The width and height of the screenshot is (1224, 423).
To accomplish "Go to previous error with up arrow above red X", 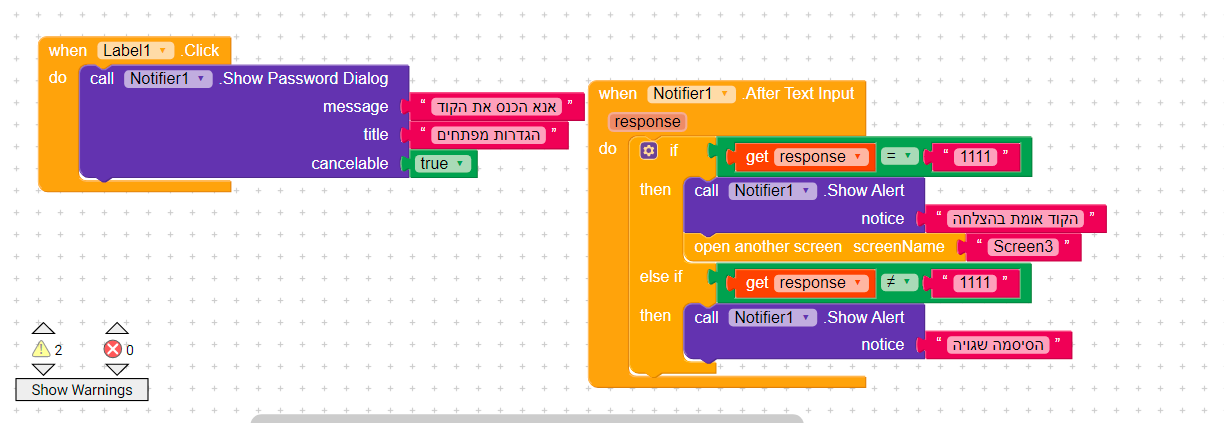I will (117, 328).
